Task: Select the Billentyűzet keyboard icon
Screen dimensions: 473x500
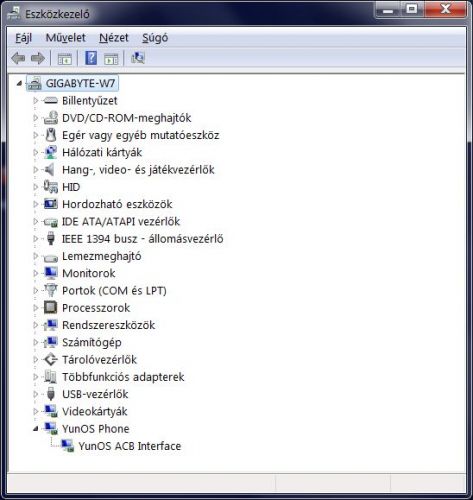Action: point(51,100)
